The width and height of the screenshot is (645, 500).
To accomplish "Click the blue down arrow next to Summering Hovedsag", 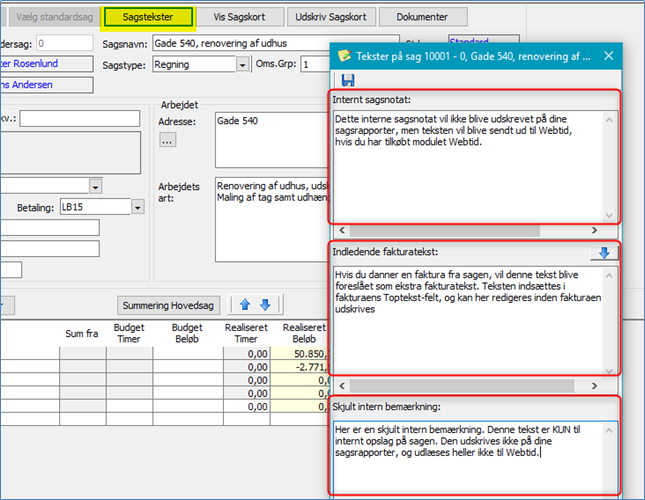I will point(265,304).
